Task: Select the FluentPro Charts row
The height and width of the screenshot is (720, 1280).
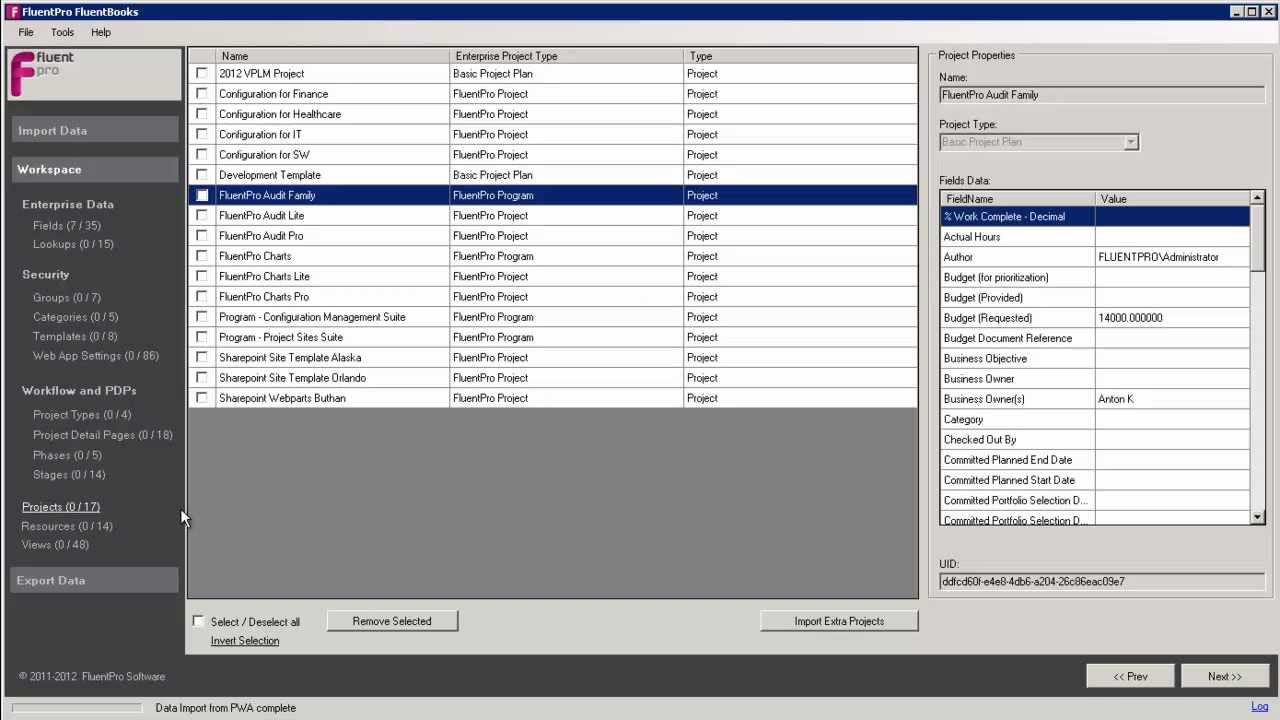Action: point(553,256)
